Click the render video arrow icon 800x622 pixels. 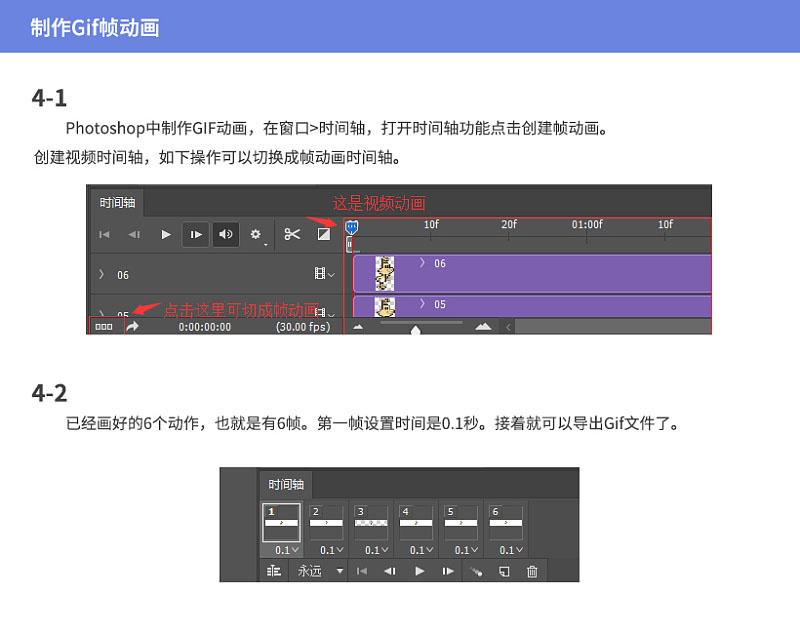133,327
